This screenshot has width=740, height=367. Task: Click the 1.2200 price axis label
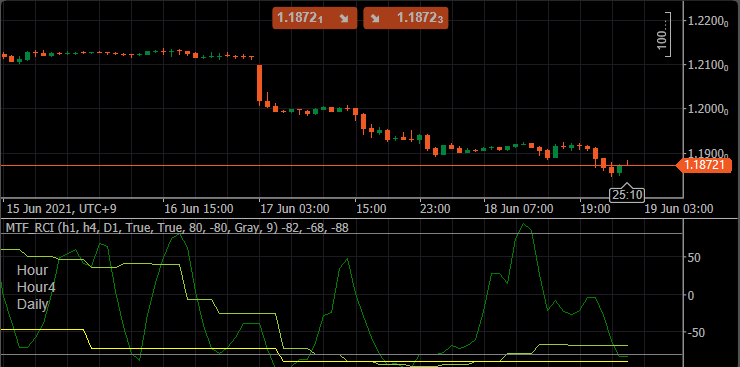point(706,21)
